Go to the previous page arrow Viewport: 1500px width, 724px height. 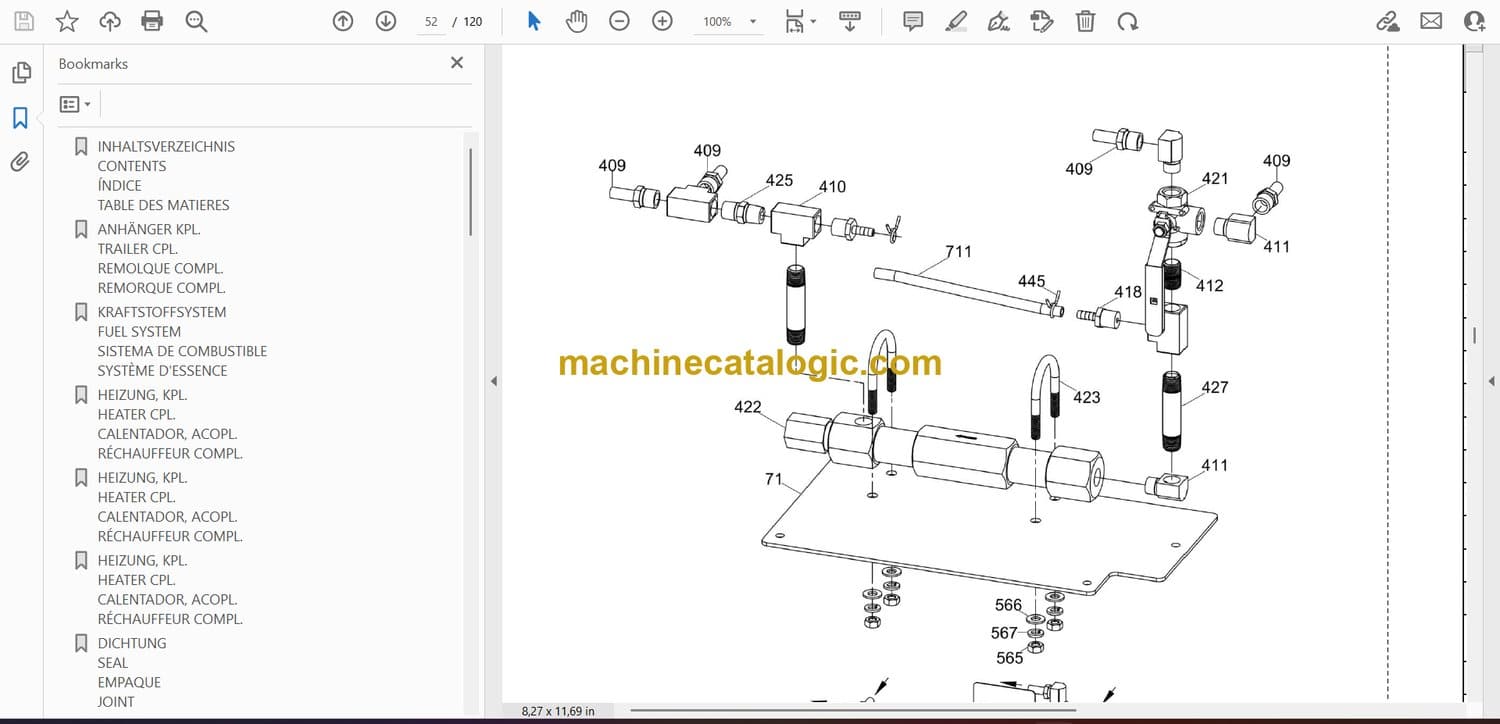pyautogui.click(x=343, y=21)
